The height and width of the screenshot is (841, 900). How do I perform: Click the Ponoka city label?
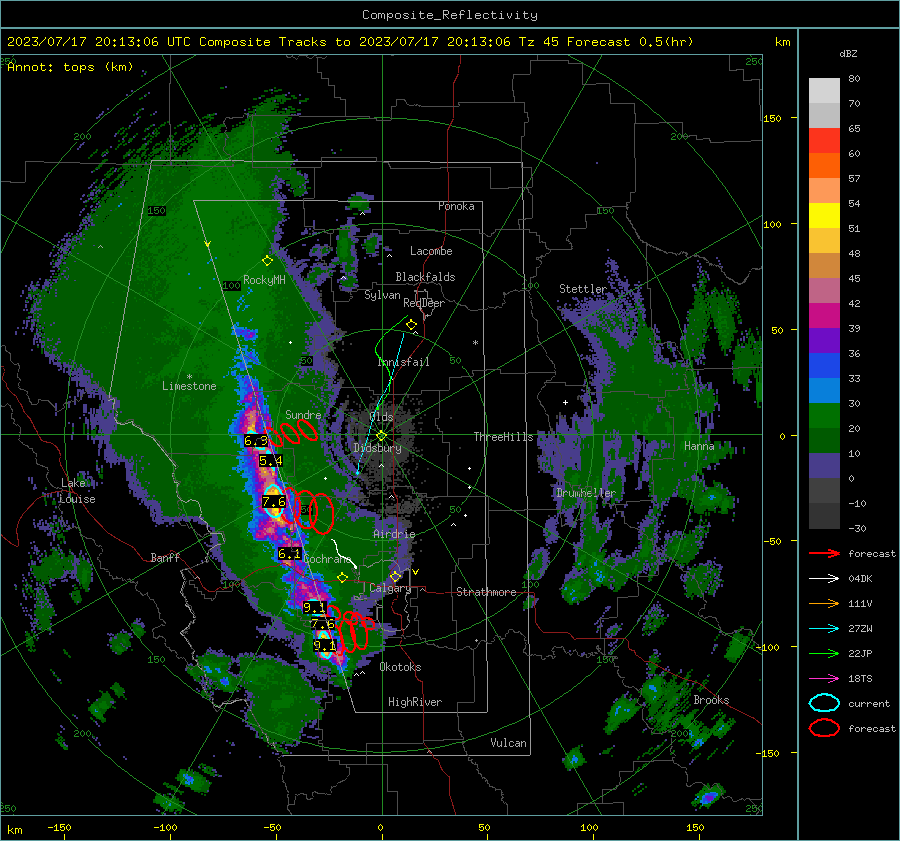(456, 206)
